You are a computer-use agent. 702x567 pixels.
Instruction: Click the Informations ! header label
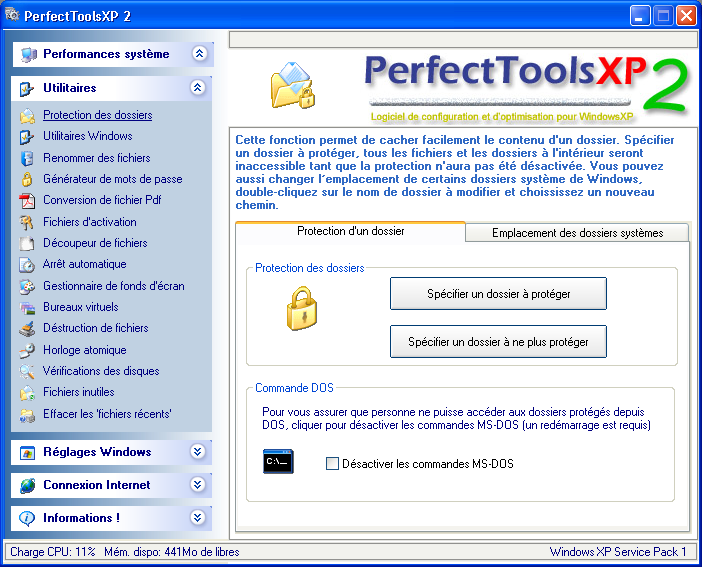click(x=81, y=518)
